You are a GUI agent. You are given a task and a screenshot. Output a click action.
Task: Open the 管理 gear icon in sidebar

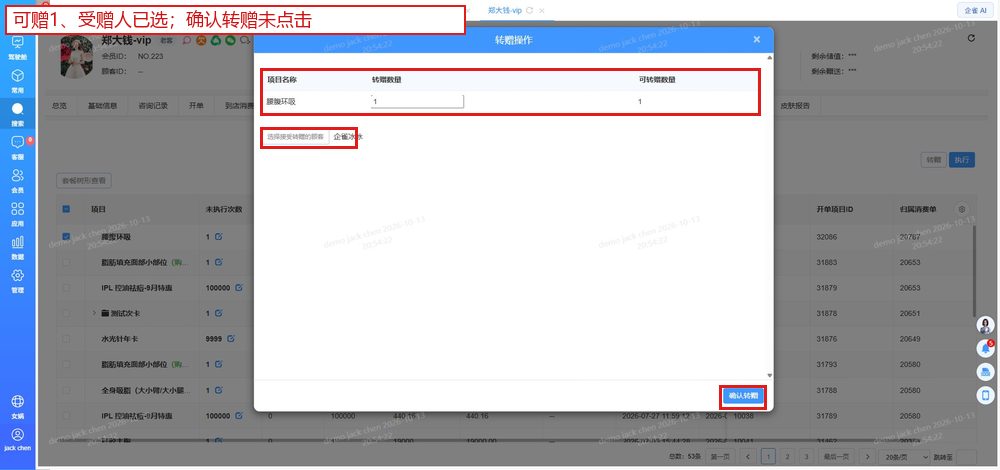tap(18, 275)
